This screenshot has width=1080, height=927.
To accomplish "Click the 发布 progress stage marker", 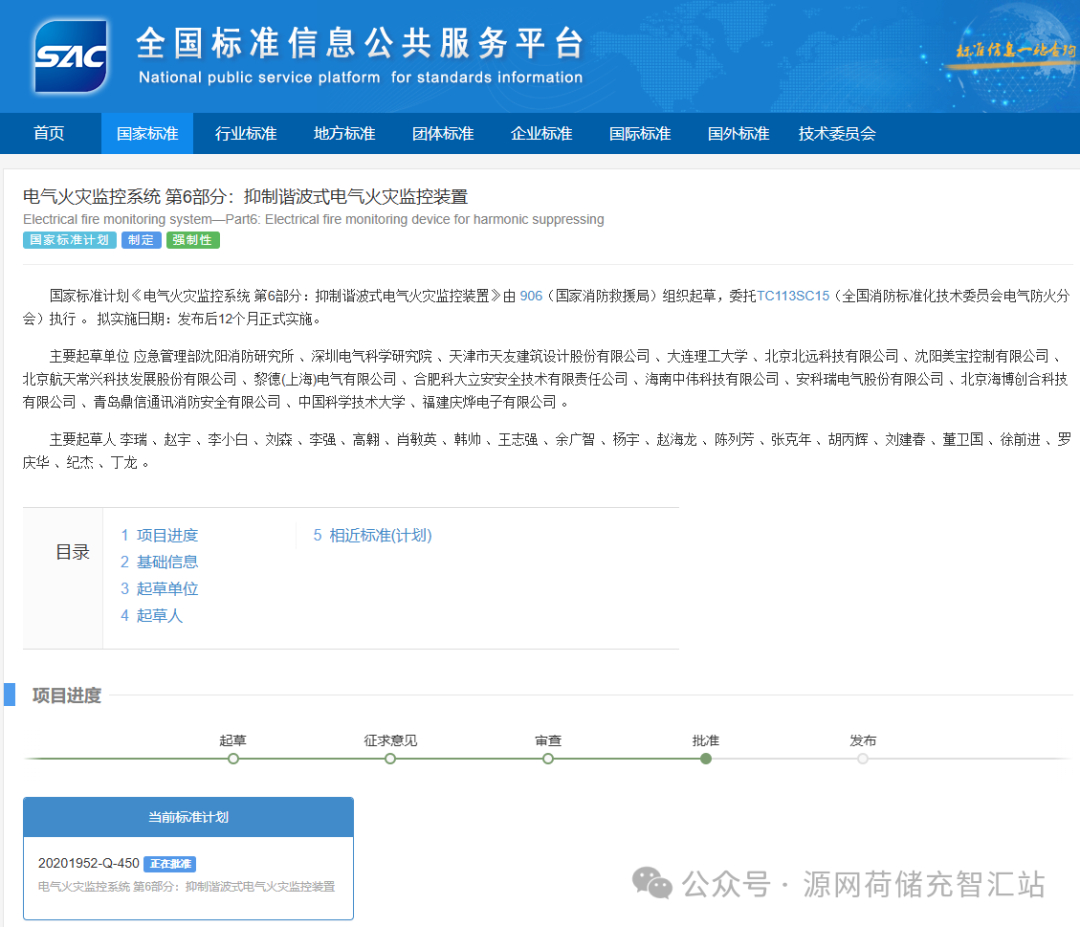I will (863, 759).
